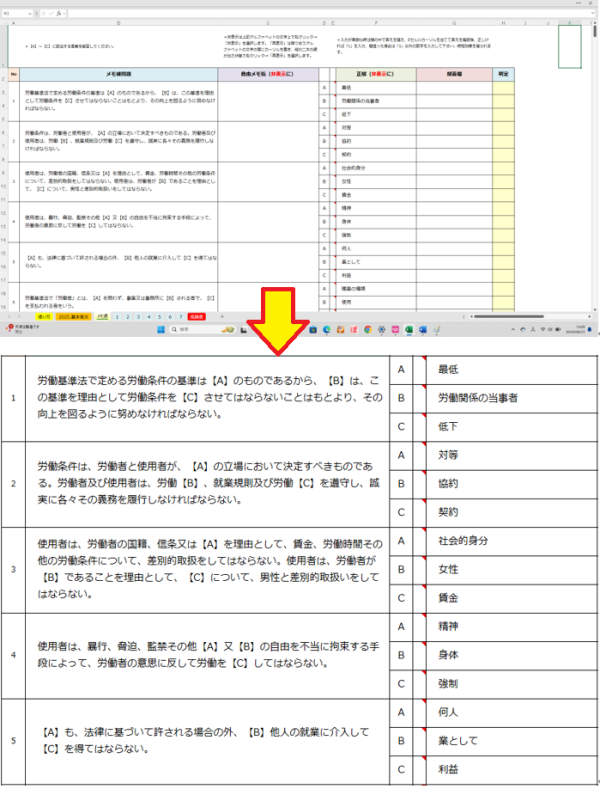The width and height of the screenshot is (600, 789).
Task: Click the horizontal scrollbar thumb
Action: (508, 317)
